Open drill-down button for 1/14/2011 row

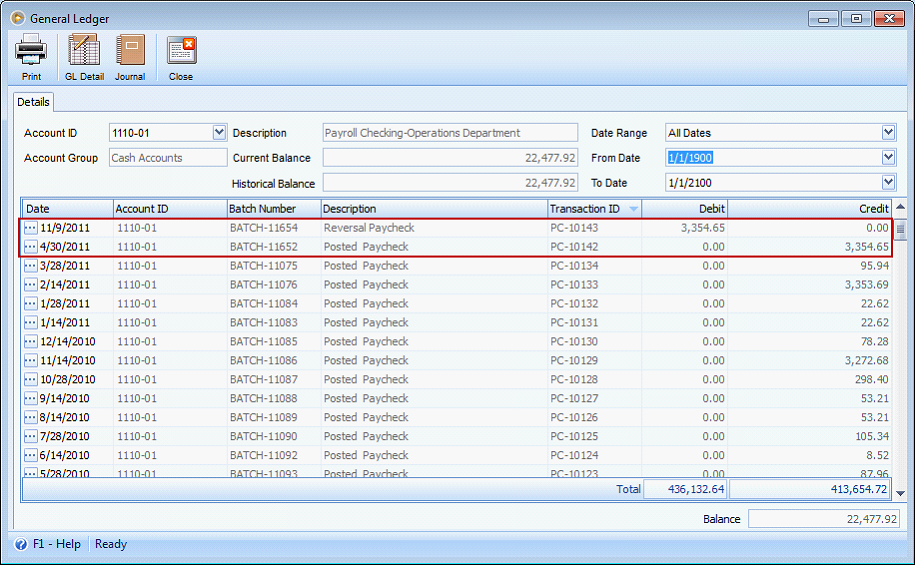[x=30, y=322]
